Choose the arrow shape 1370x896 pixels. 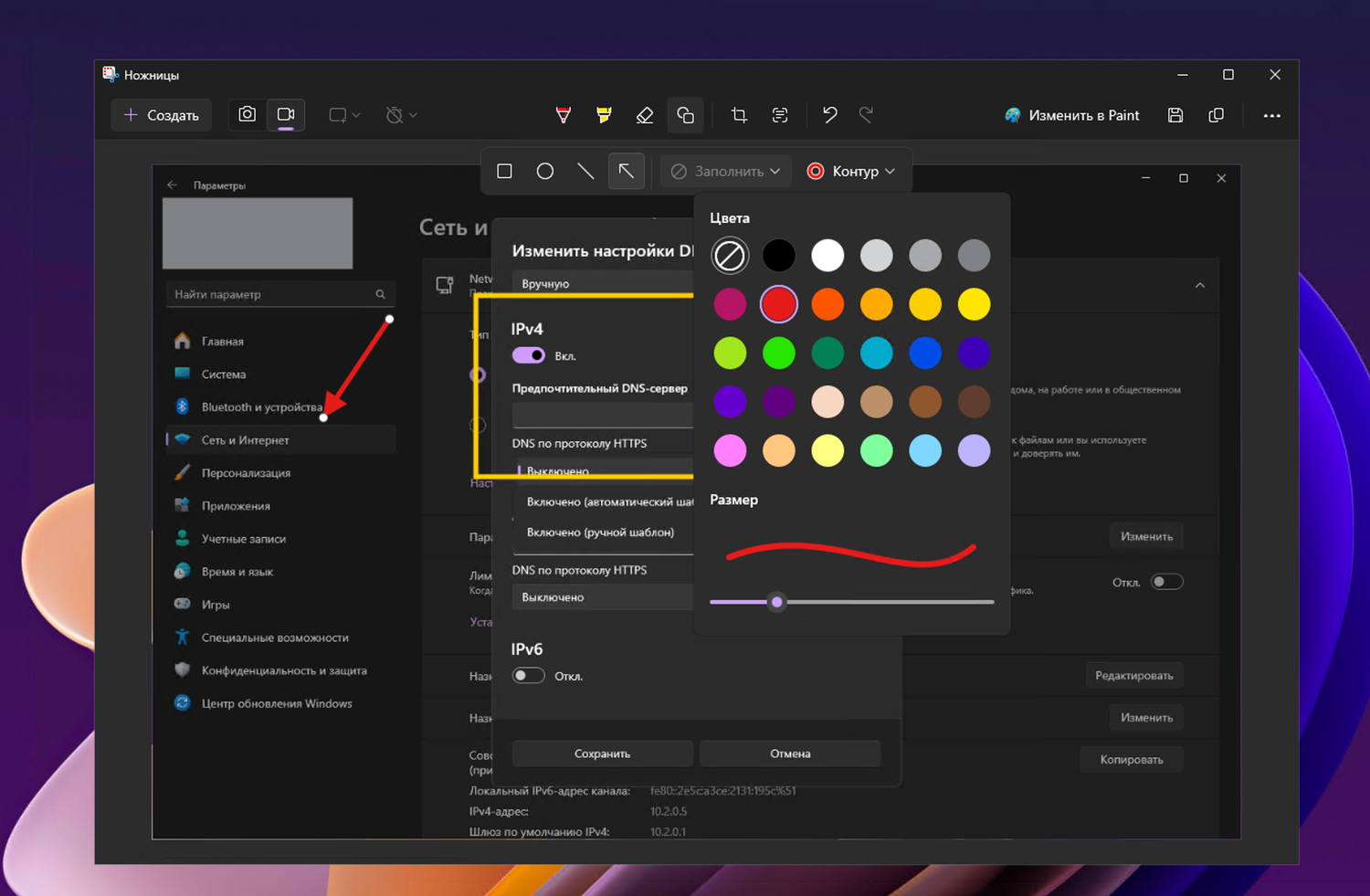tap(627, 171)
